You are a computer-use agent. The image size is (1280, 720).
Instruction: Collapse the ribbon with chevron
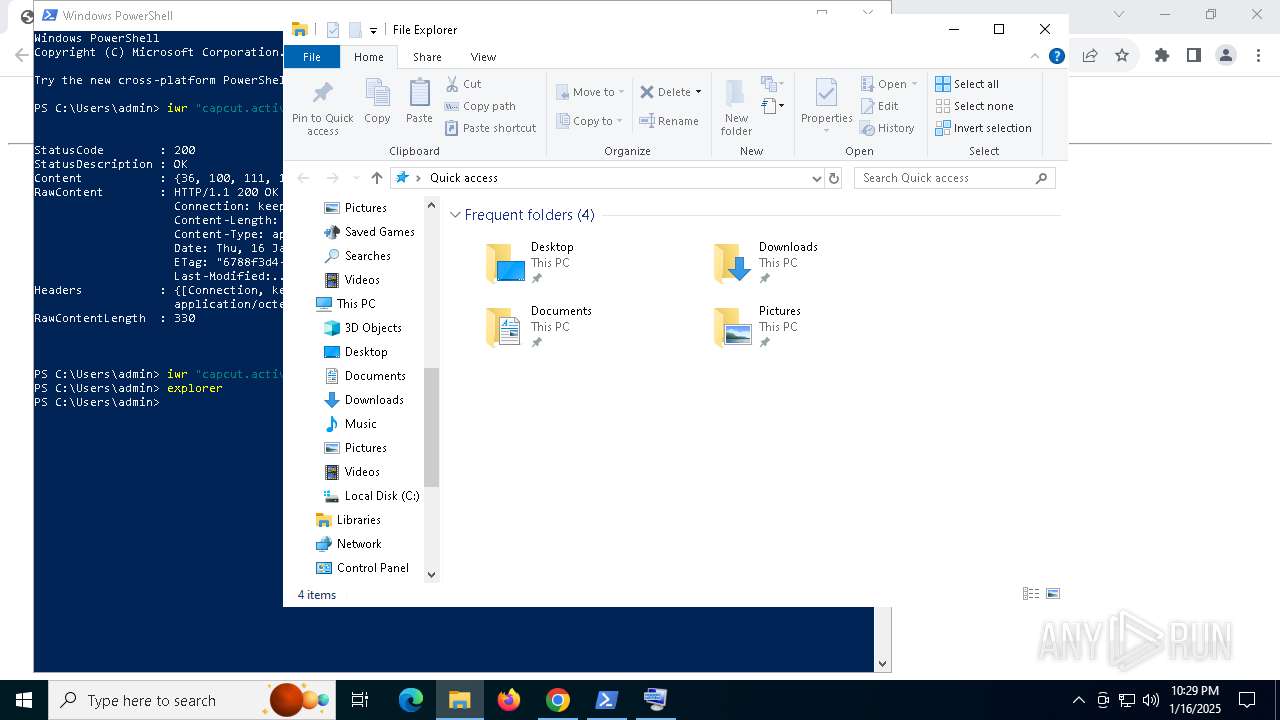pos(1035,57)
